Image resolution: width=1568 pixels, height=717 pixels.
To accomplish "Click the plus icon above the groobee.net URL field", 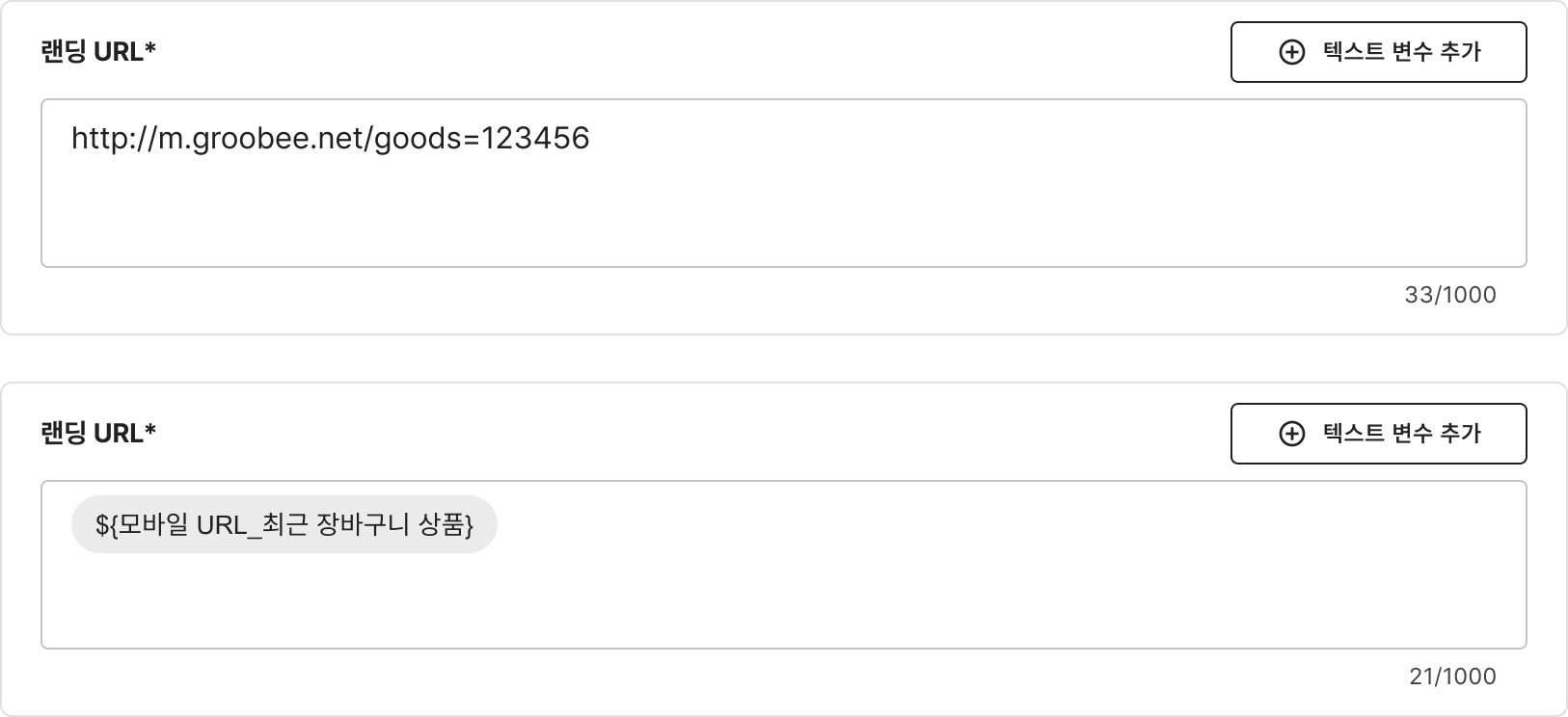I will (x=1291, y=52).
